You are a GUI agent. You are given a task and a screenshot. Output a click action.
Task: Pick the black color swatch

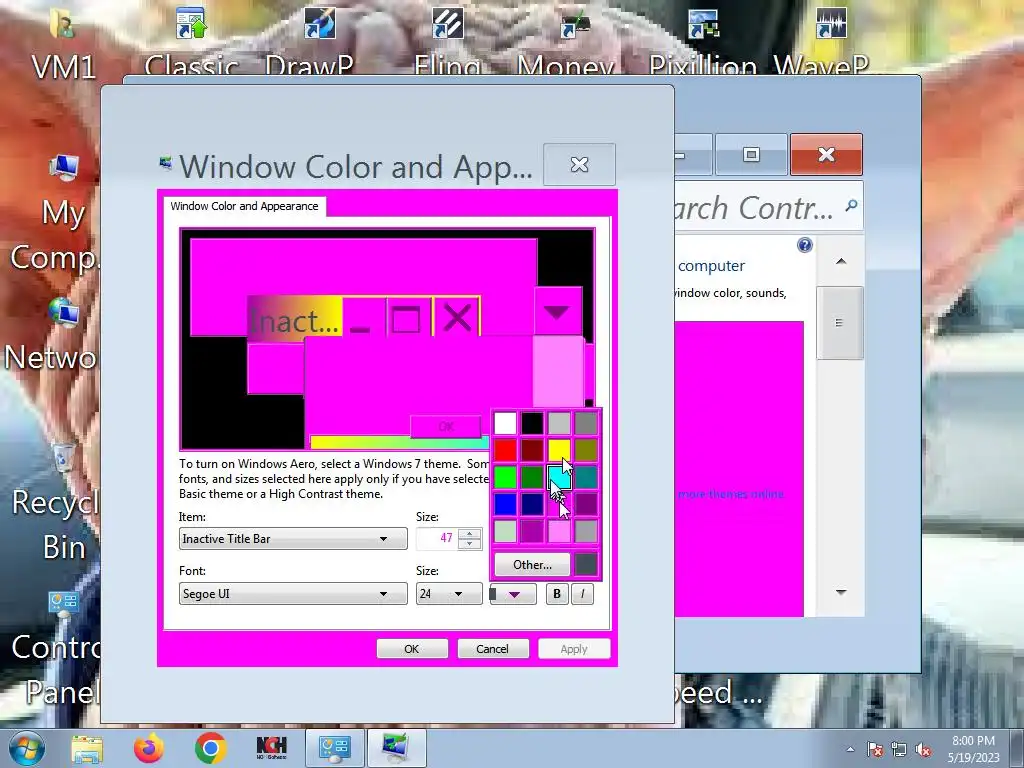532,423
